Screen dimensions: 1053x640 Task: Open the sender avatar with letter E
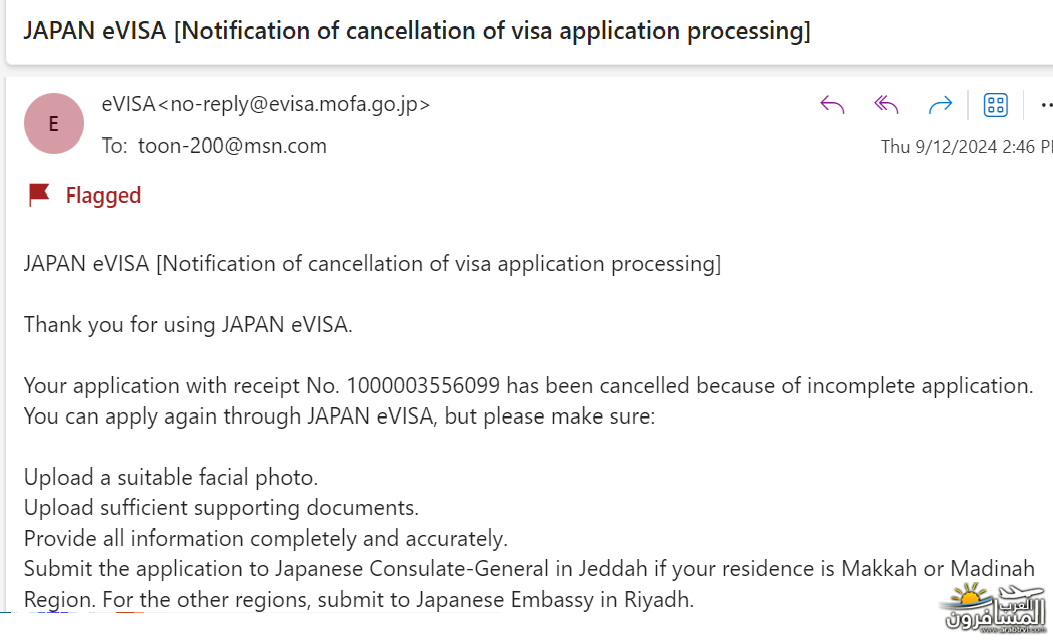[54, 124]
